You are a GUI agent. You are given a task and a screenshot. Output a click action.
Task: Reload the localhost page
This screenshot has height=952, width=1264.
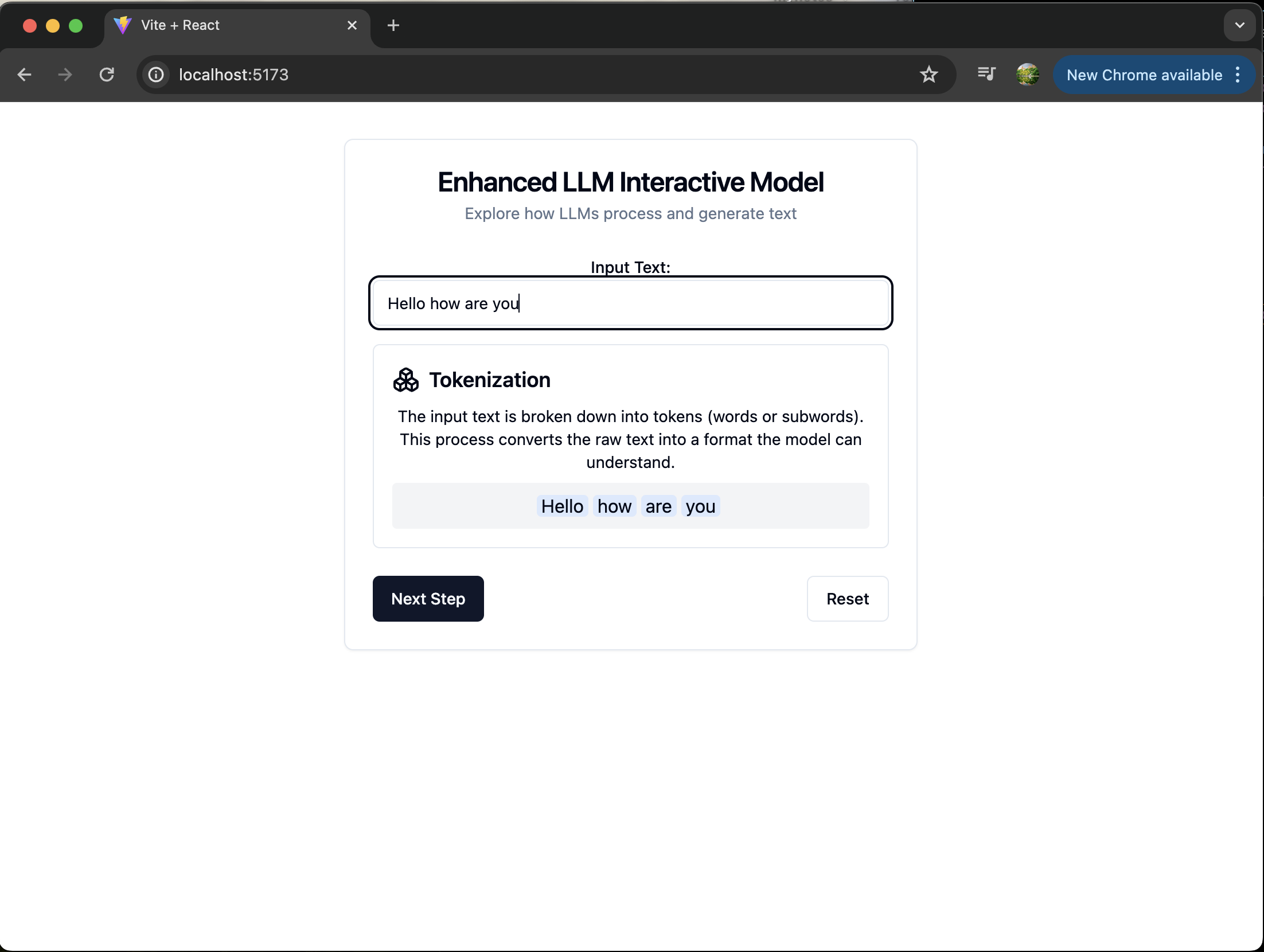point(107,75)
